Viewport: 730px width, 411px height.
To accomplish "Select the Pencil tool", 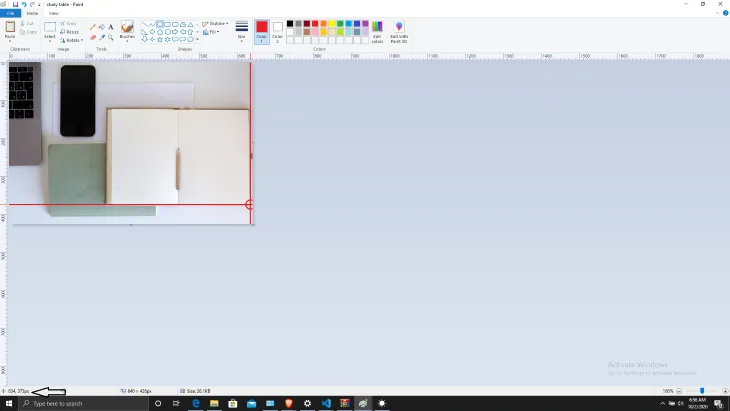I will point(93,27).
